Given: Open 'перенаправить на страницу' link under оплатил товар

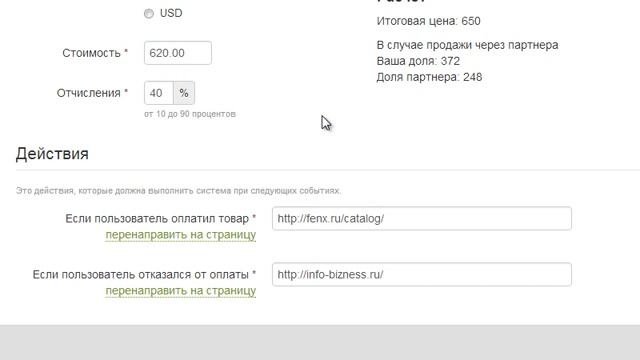Looking at the screenshot, I should pos(181,235).
